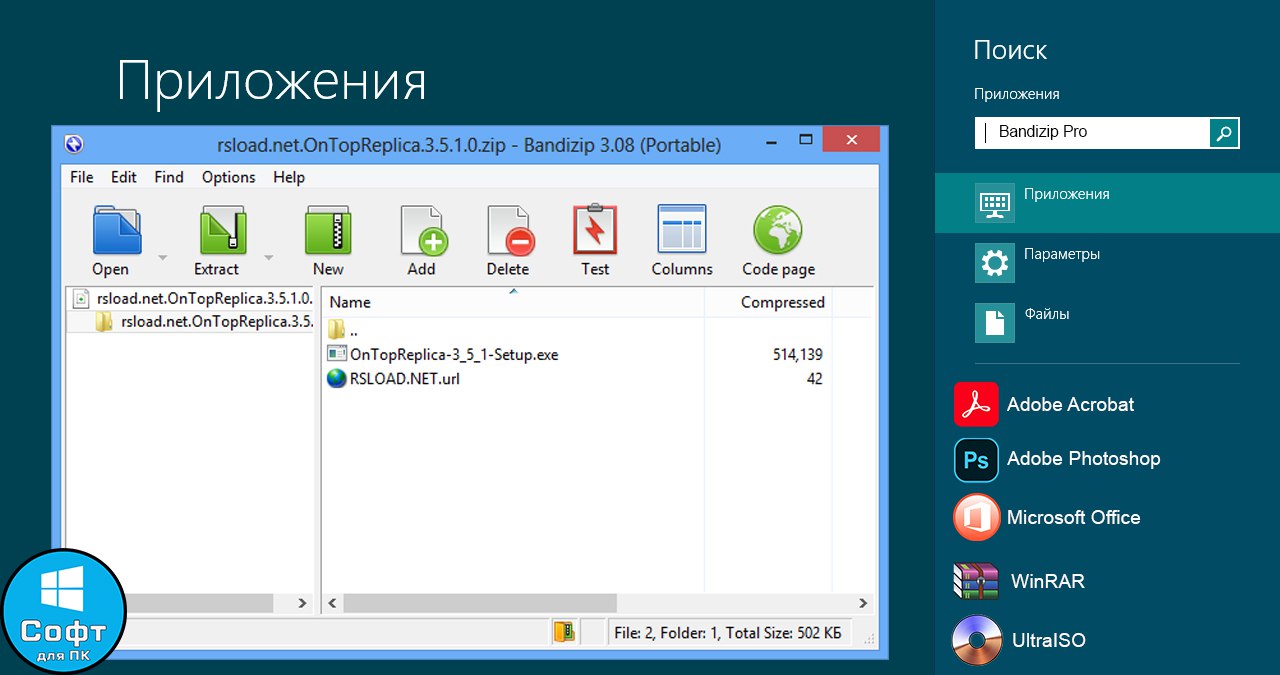Select the Приложения search category
Image resolution: width=1280 pixels, height=675 pixels.
pos(1107,202)
